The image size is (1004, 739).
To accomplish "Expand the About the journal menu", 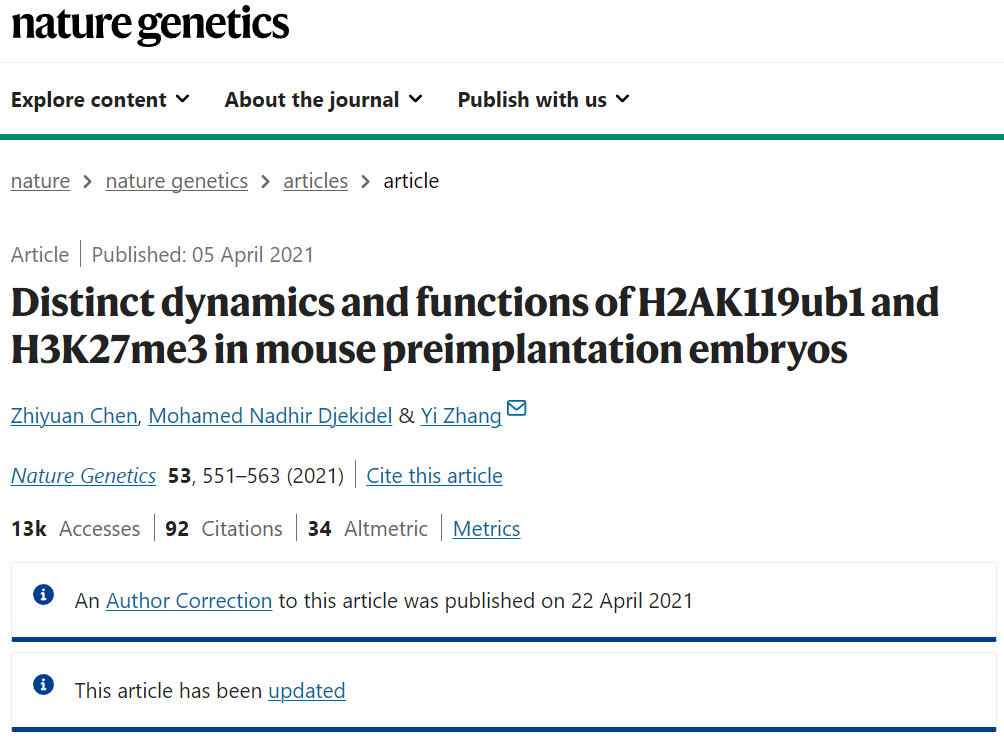I will pyautogui.click(x=323, y=100).
